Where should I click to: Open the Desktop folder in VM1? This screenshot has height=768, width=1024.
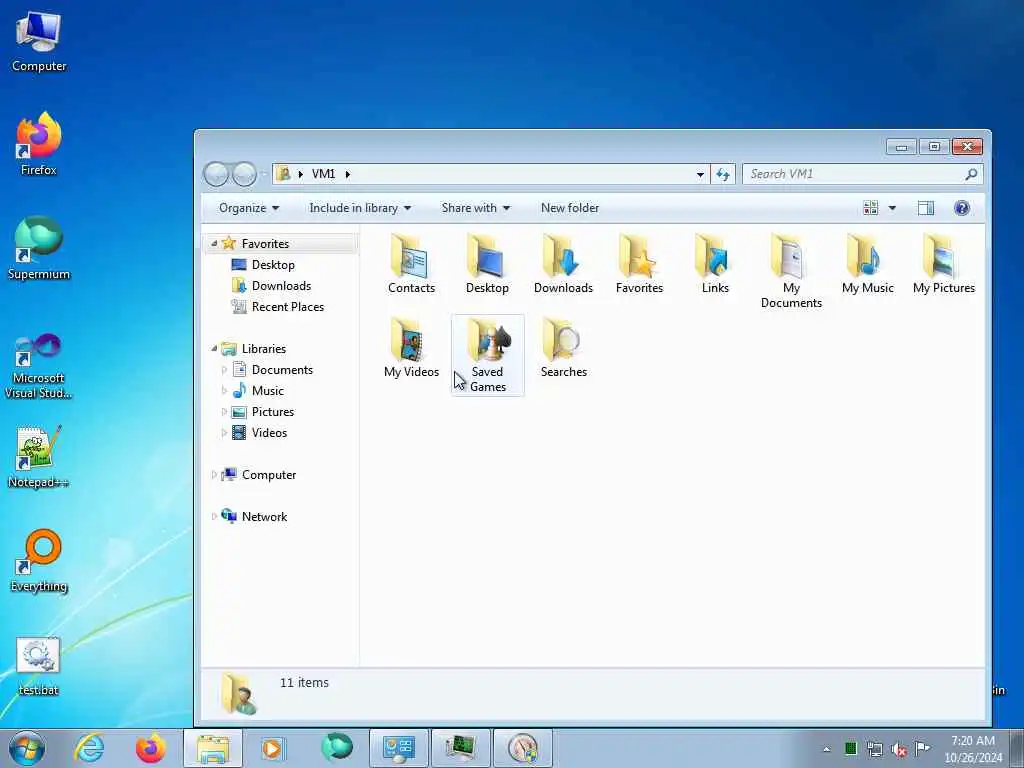click(487, 264)
